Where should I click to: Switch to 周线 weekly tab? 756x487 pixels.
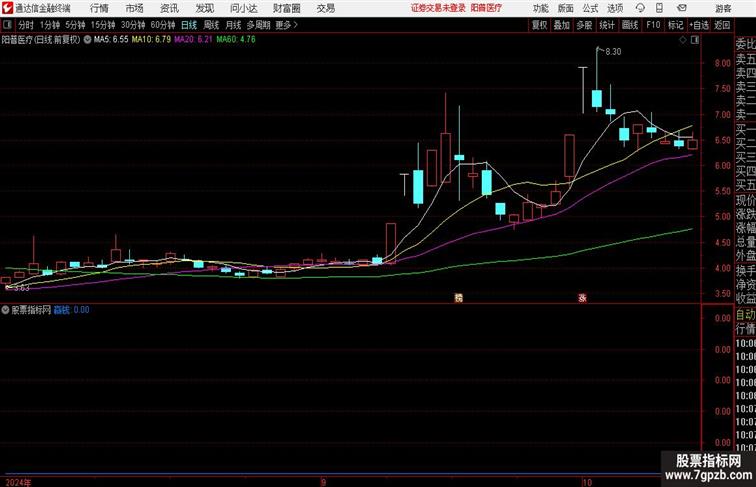pos(211,25)
